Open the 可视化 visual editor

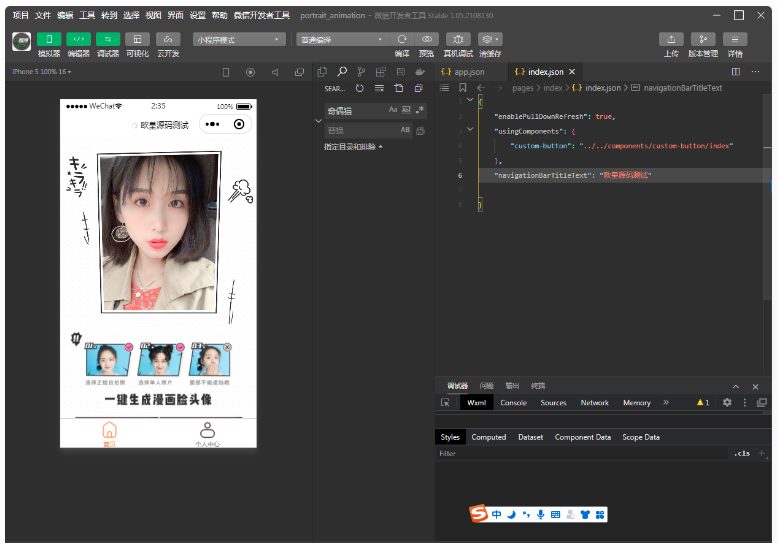coord(137,39)
